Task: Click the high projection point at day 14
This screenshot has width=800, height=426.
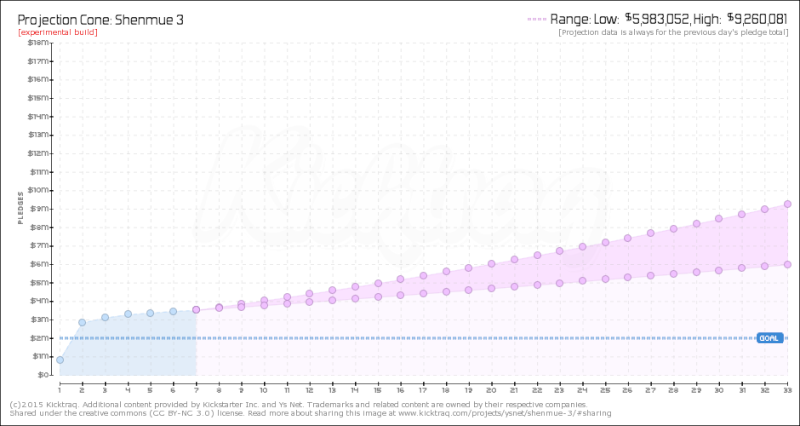Action: point(355,287)
